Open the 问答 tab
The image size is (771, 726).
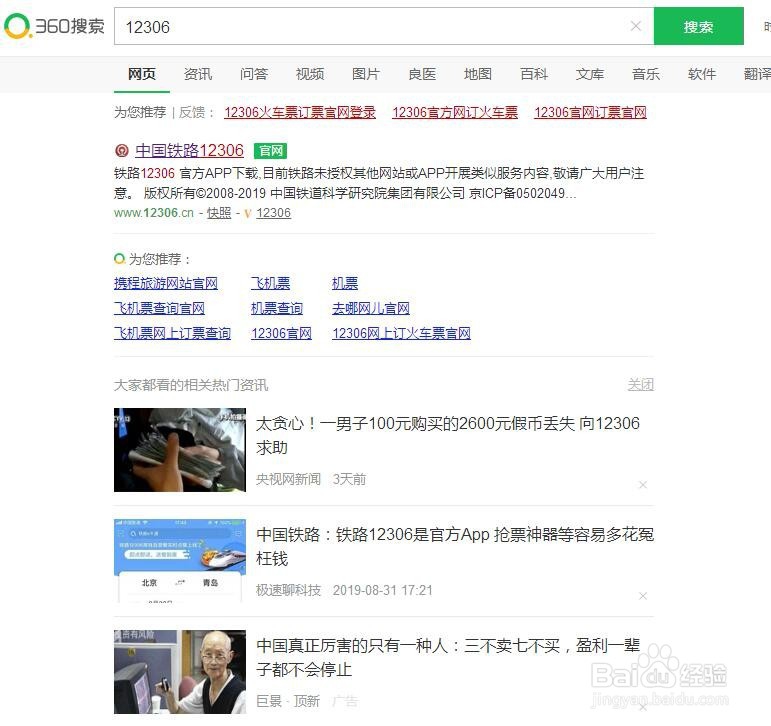tap(254, 74)
